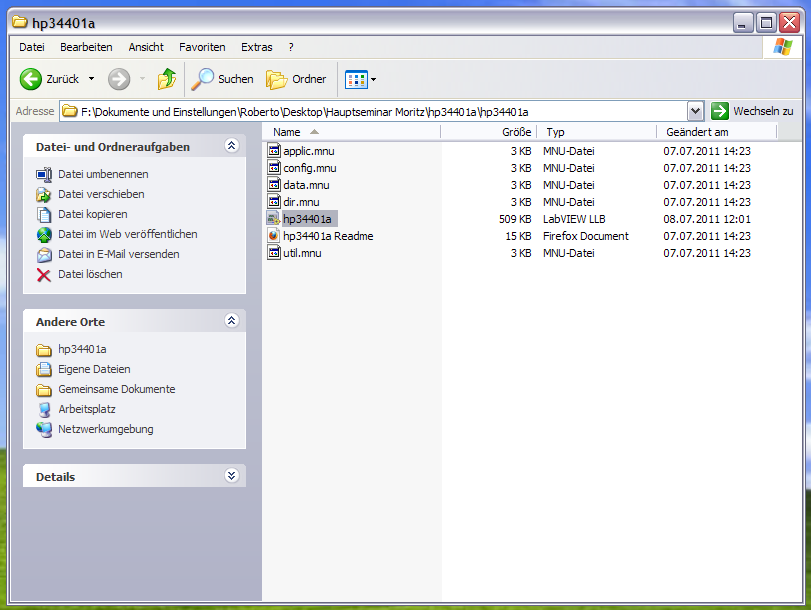Select the util.mnu file icon
This screenshot has height=610, width=811.
point(274,253)
